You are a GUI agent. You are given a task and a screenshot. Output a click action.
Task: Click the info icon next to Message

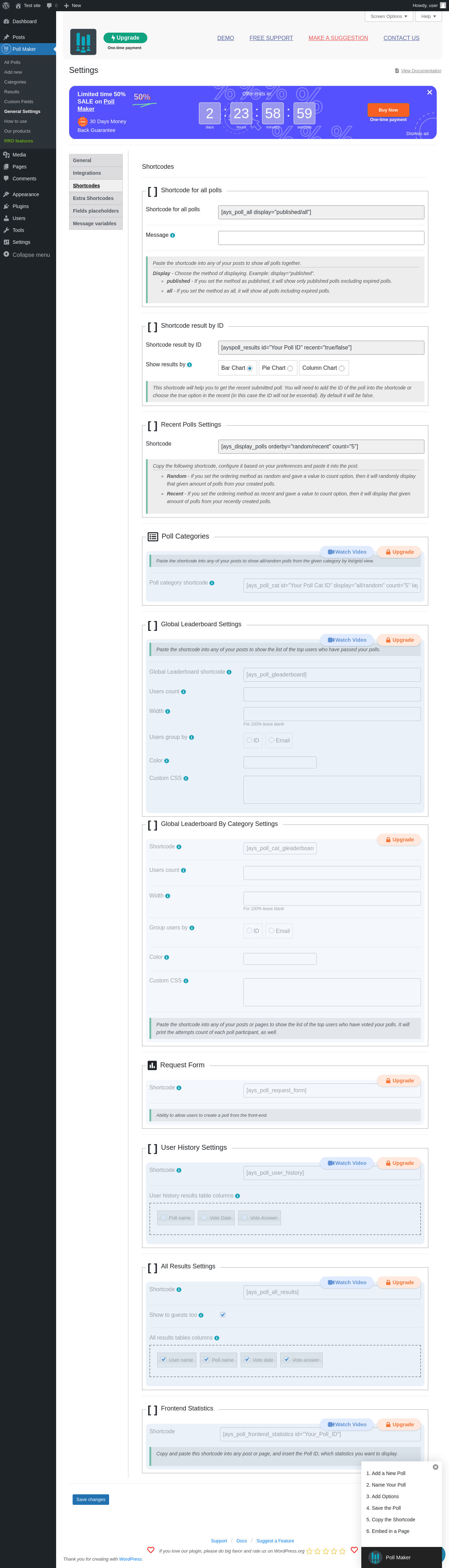[x=172, y=235]
